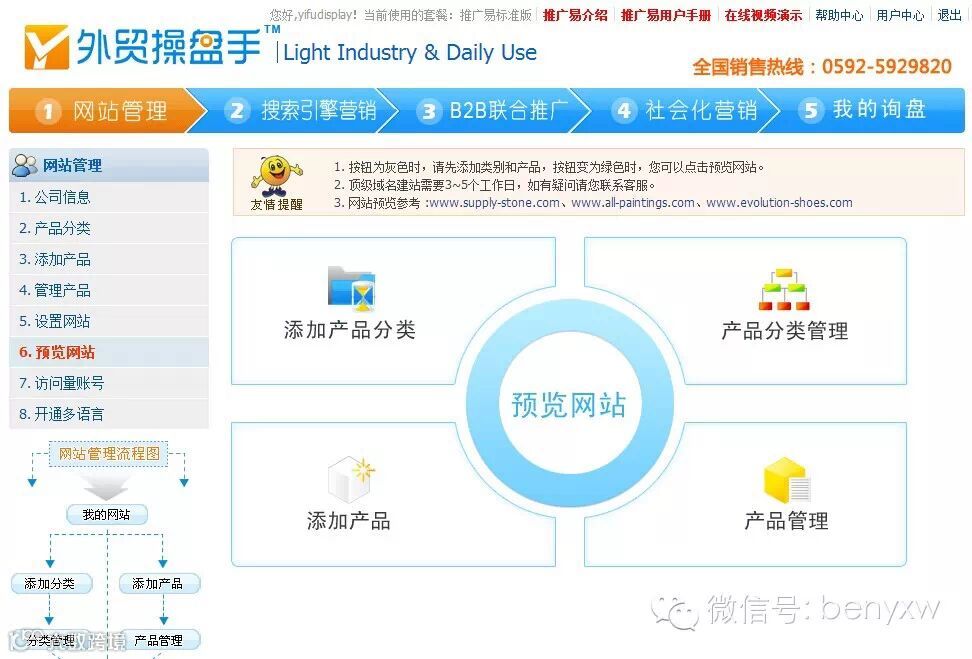Open the 推广易用户手册 link
This screenshot has height=659, width=972.
tap(666, 15)
